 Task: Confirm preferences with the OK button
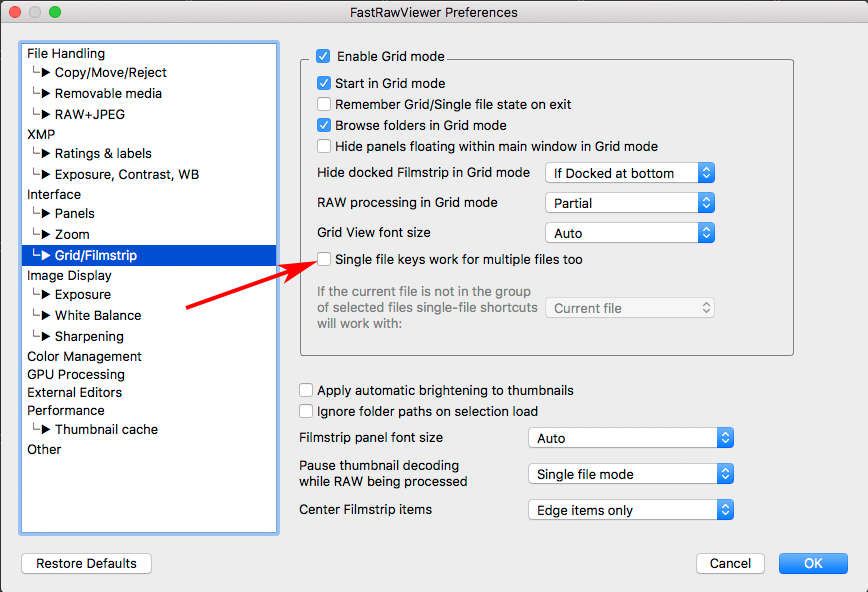[813, 564]
